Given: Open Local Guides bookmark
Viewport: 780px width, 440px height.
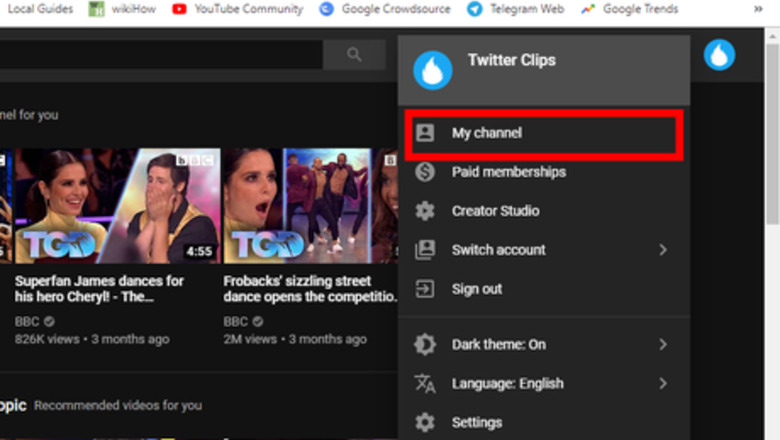Looking at the screenshot, I should pos(40,9).
